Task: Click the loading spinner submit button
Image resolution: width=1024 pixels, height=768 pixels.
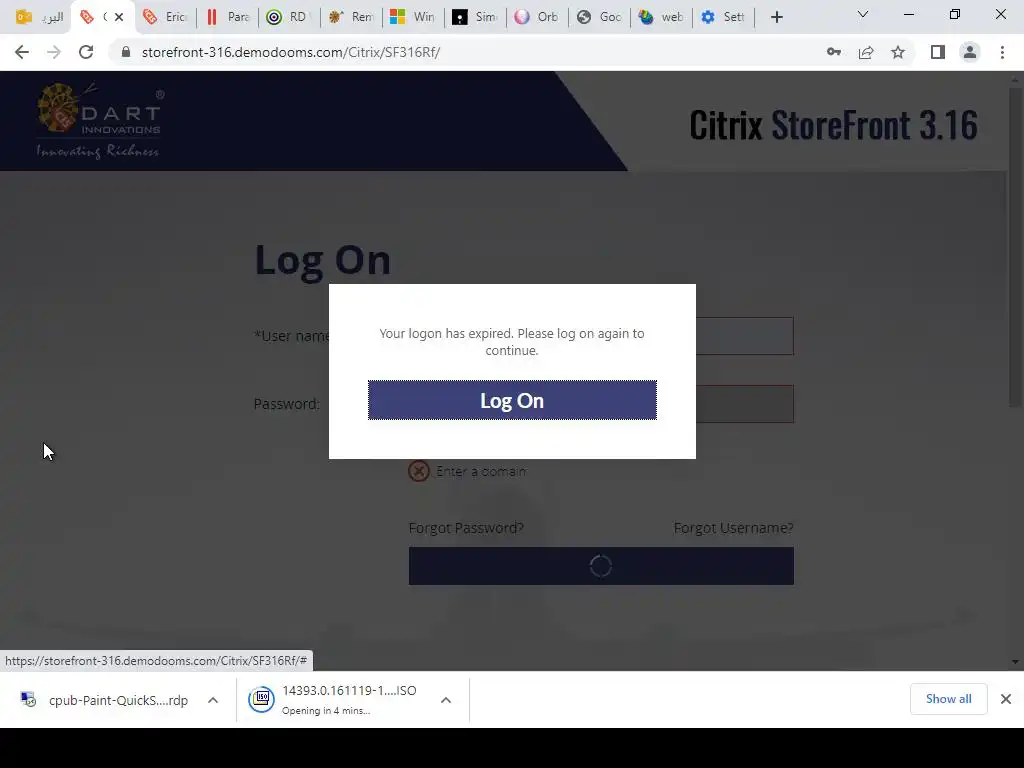Action: click(601, 566)
